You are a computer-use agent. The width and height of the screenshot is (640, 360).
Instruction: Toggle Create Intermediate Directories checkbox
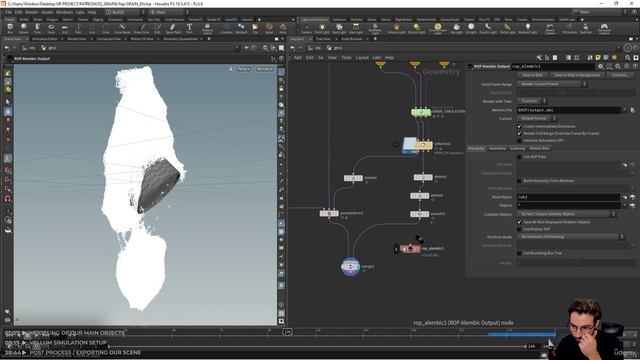(519, 127)
